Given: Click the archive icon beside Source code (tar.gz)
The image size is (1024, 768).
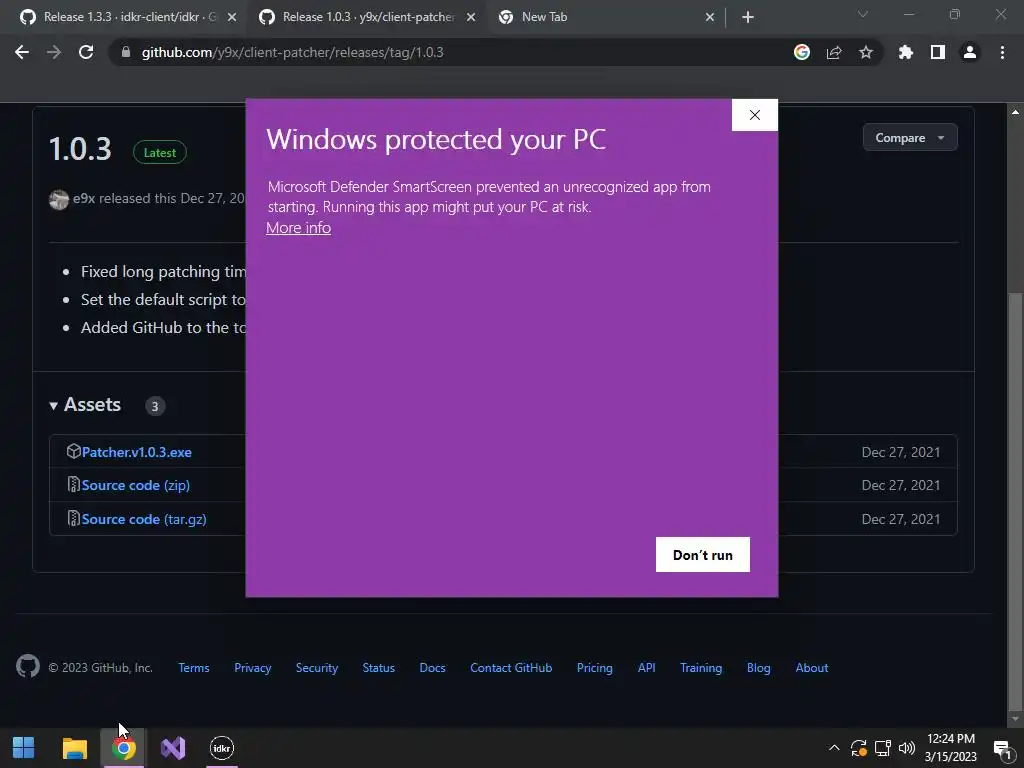Looking at the screenshot, I should (x=73, y=519).
